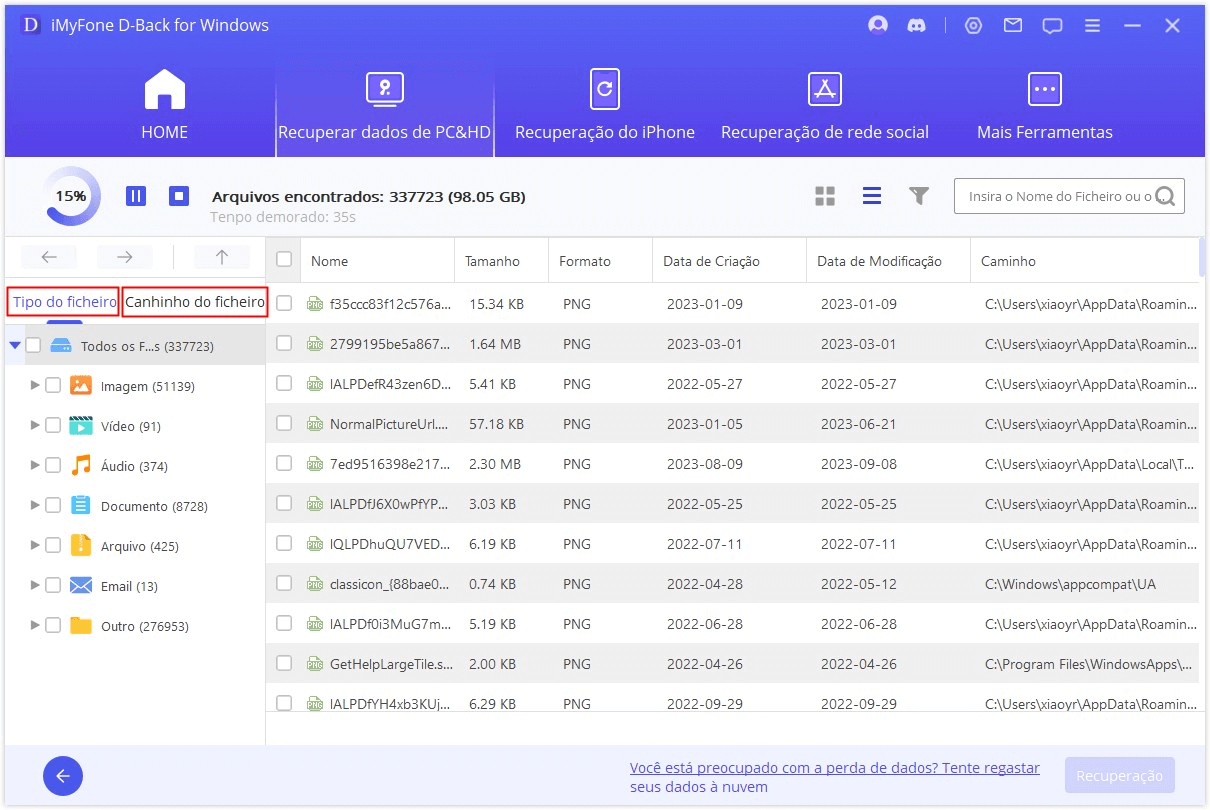Open the mail envelope icon

point(1013,25)
